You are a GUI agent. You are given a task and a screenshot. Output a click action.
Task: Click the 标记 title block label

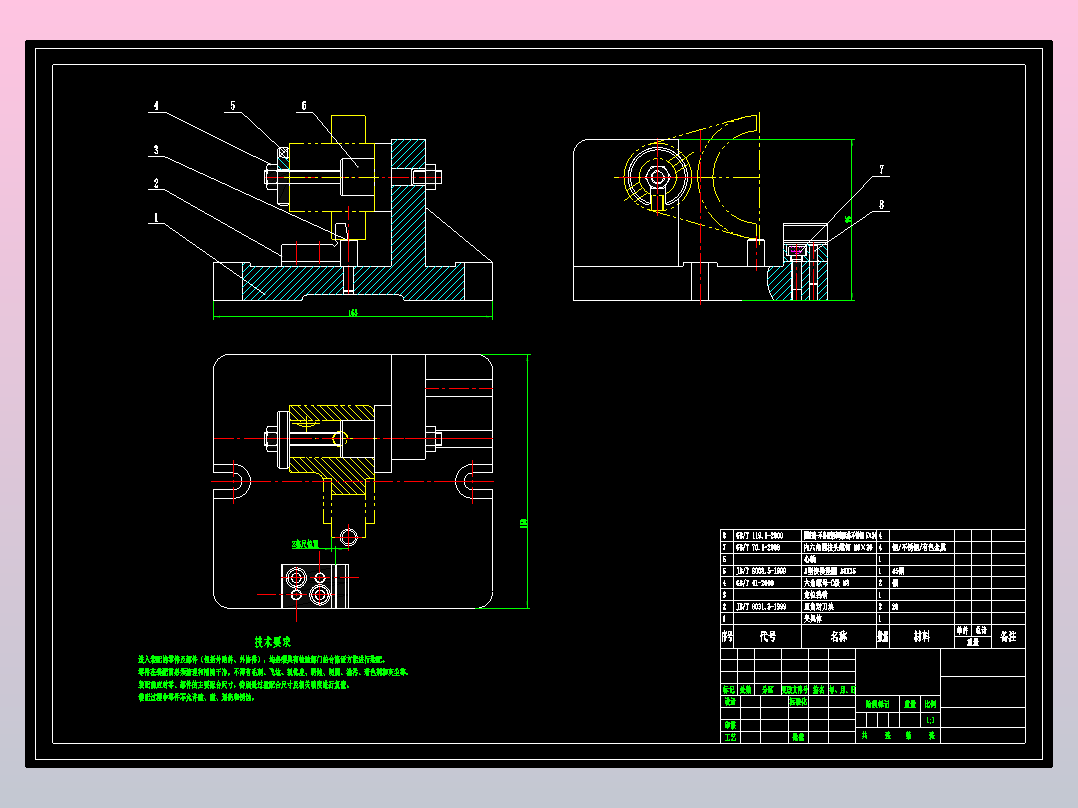point(729,689)
